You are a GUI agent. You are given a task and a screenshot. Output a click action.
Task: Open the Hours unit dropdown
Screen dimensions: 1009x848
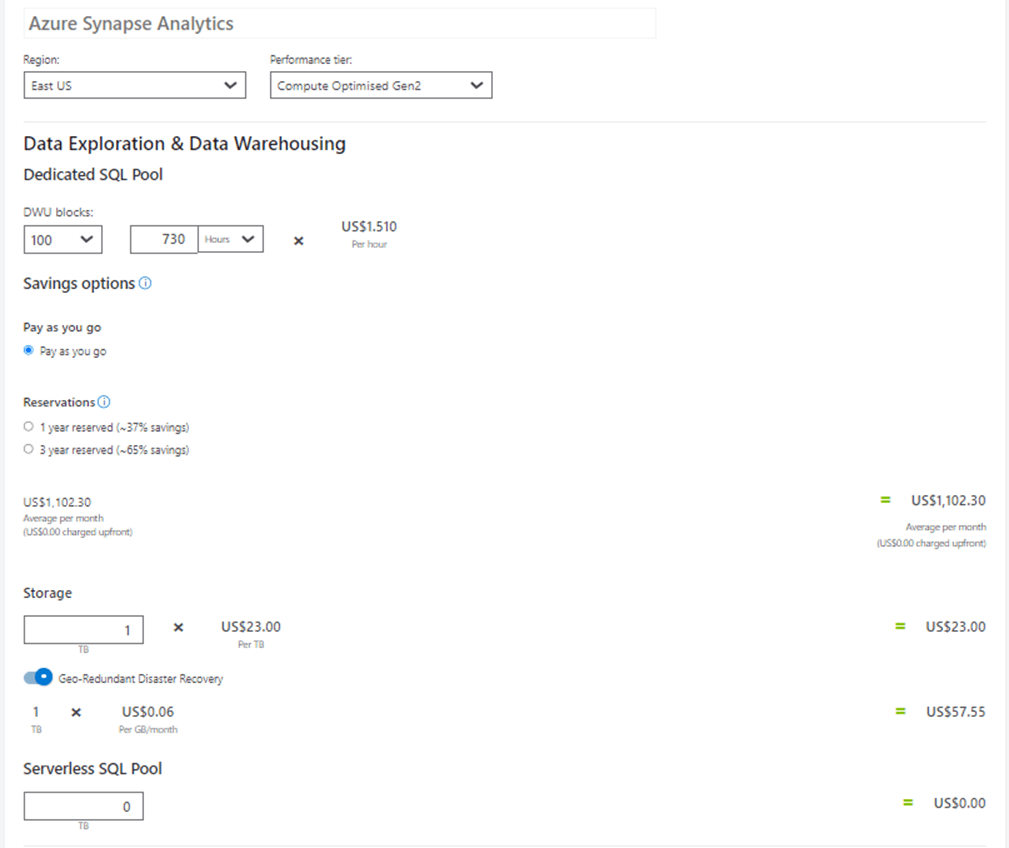pyautogui.click(x=230, y=239)
